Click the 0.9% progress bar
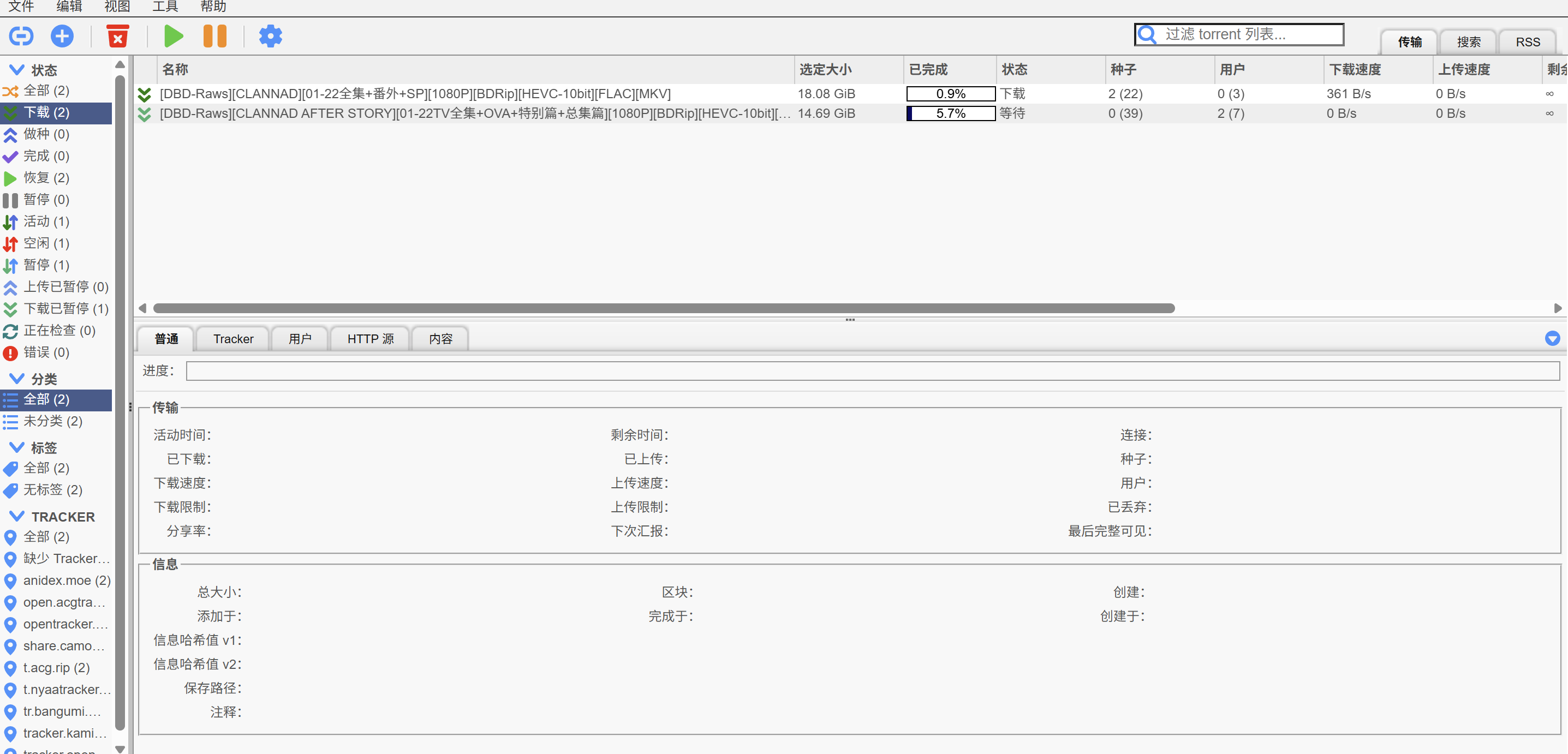The width and height of the screenshot is (1568, 754). (951, 94)
